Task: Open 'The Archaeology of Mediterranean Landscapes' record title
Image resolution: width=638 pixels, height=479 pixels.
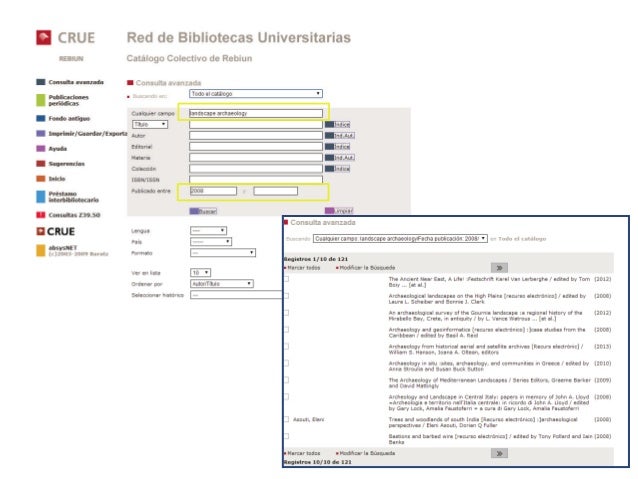Action: pyautogui.click(x=489, y=383)
